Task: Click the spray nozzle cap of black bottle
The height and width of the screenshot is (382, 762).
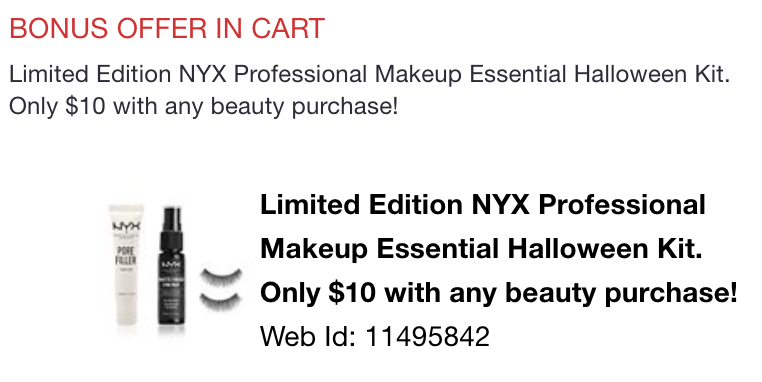Action: pyautogui.click(x=172, y=222)
